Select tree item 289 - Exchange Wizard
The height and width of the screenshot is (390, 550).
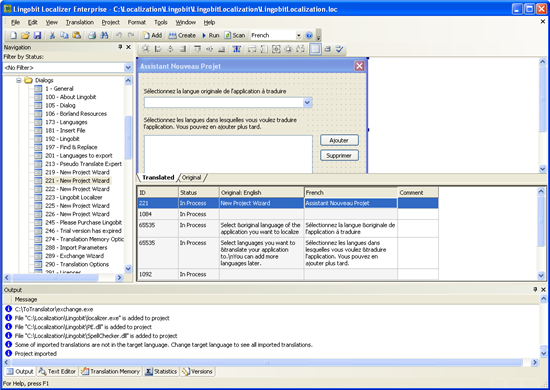(74, 256)
